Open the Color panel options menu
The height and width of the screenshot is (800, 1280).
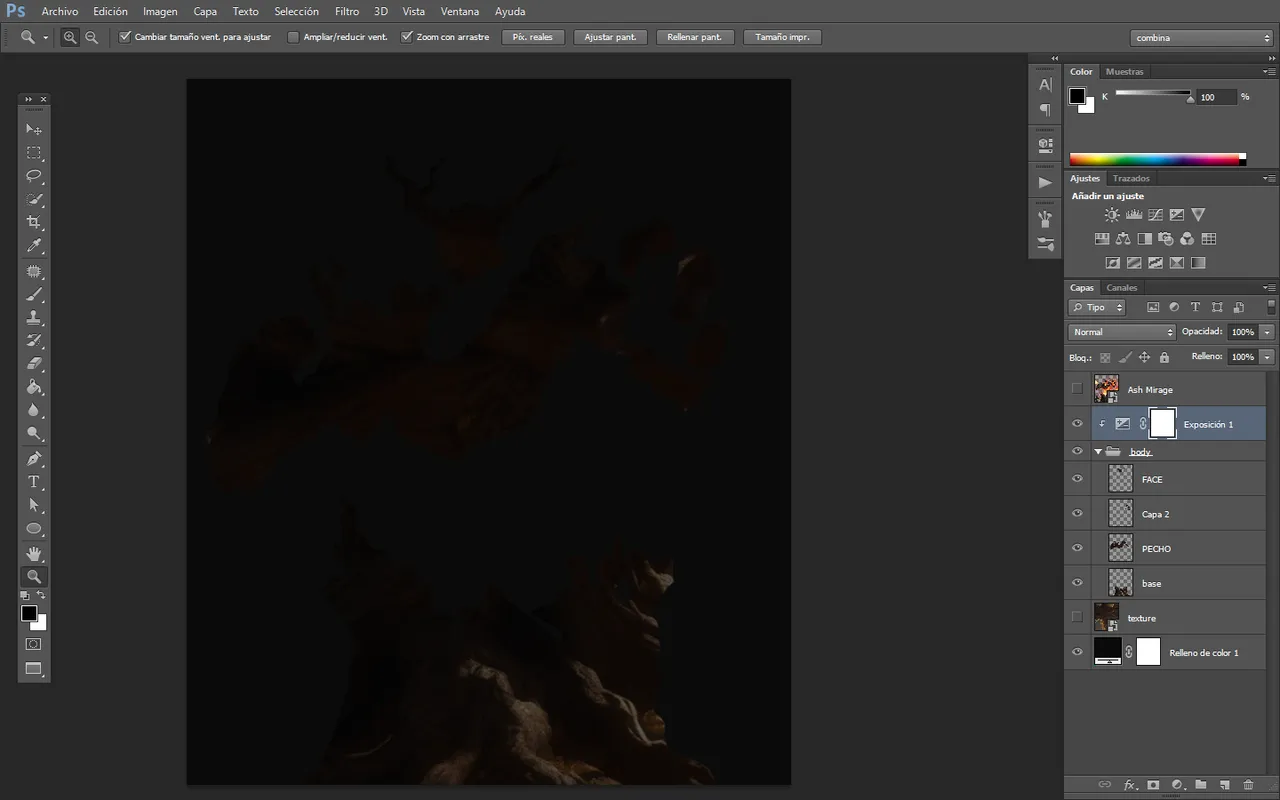1270,71
